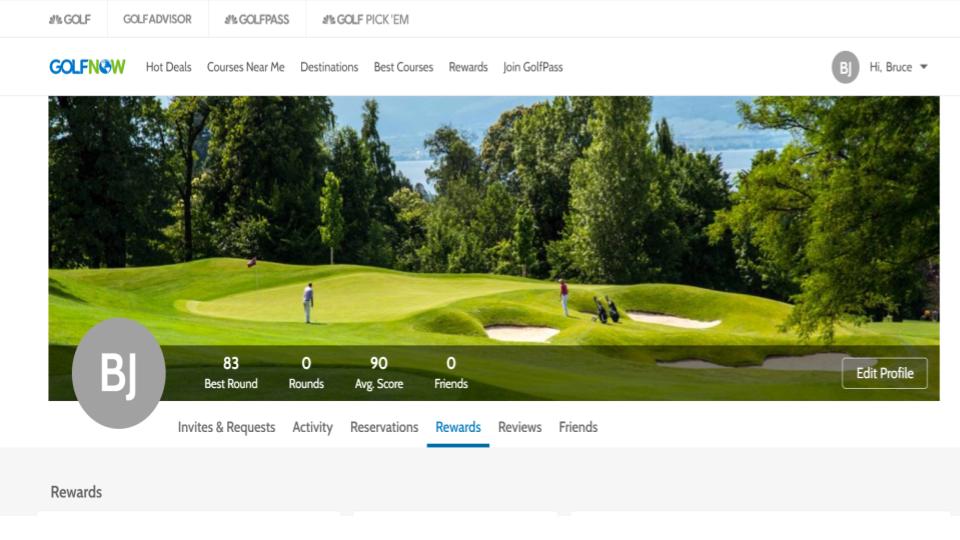Open the NBC Golf site link
The image size is (960, 540).
(x=70, y=20)
